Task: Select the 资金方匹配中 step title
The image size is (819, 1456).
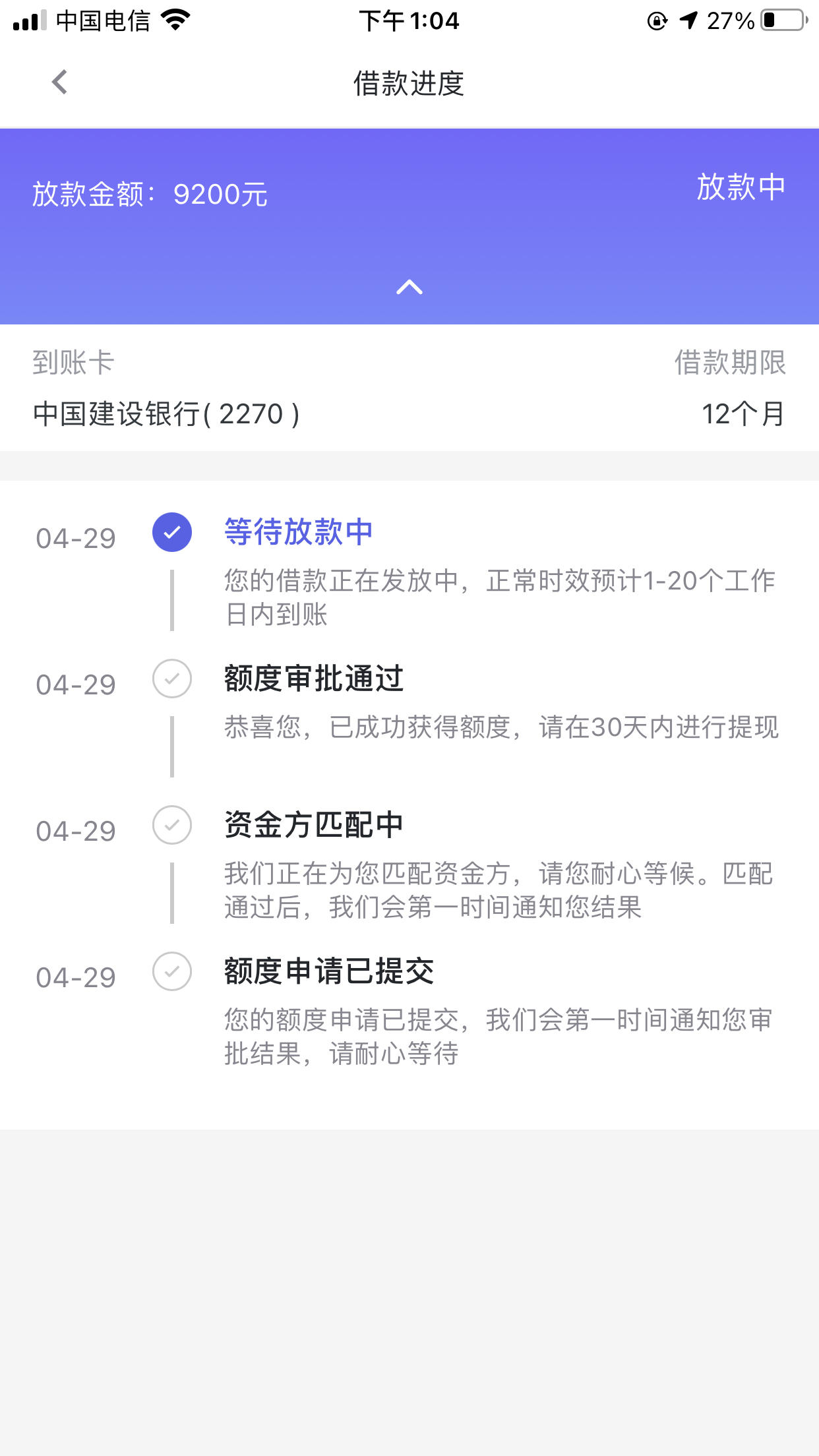Action: tap(314, 824)
